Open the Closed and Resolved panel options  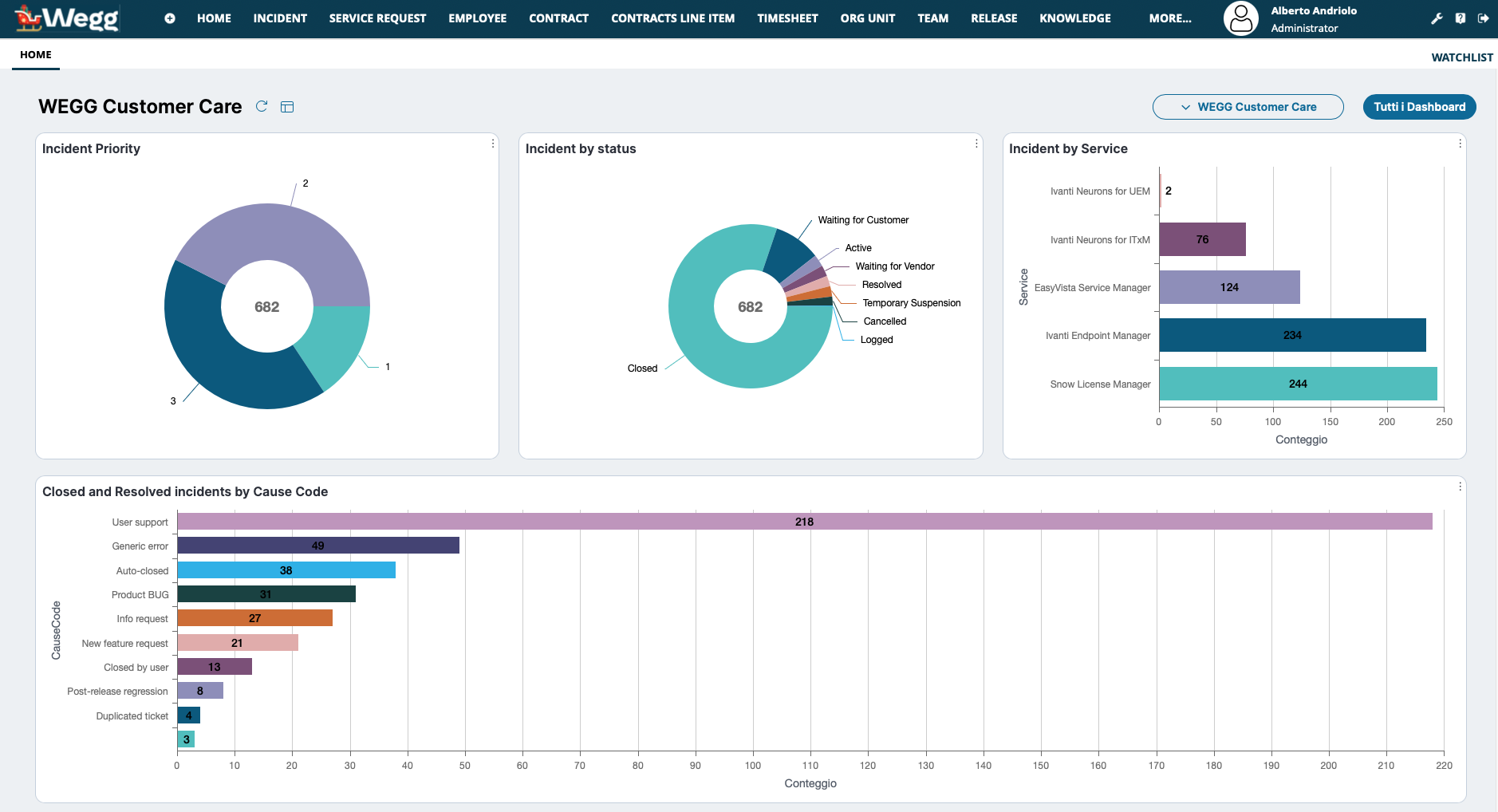tap(1460, 487)
